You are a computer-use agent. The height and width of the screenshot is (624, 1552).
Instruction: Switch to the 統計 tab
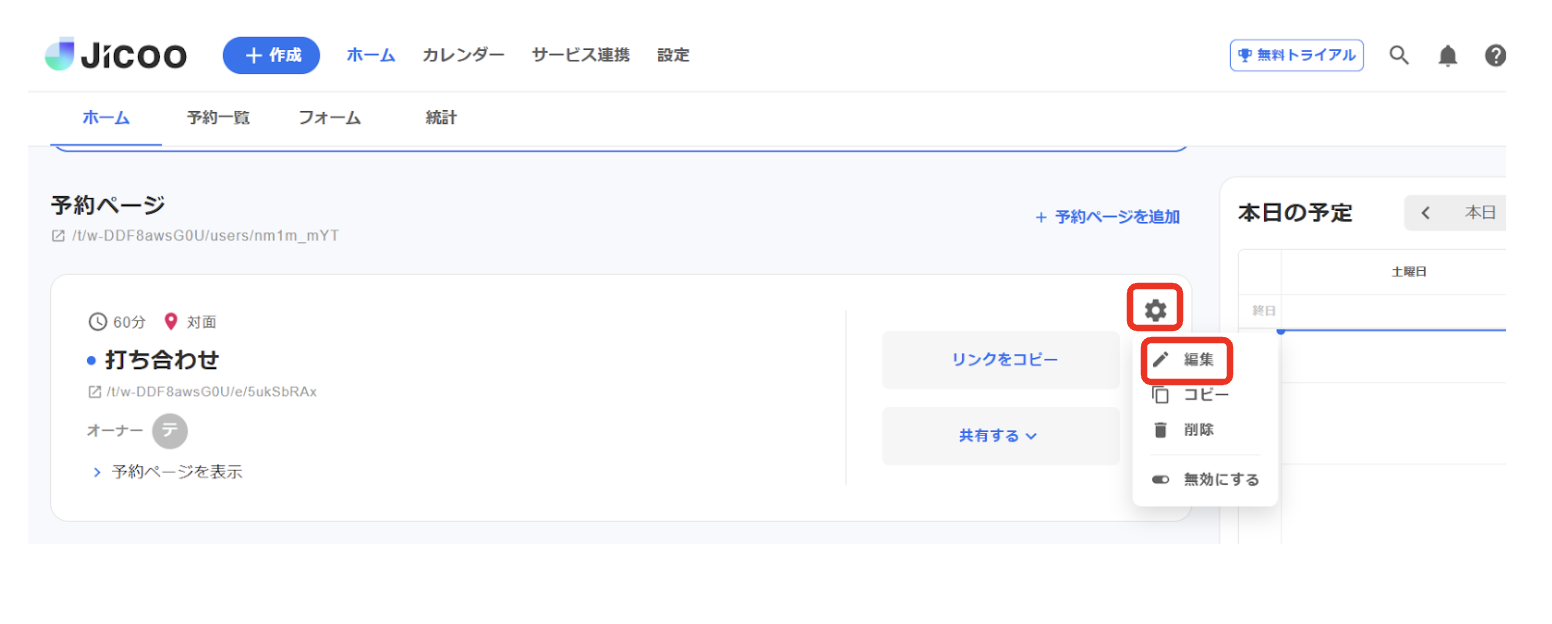441,117
